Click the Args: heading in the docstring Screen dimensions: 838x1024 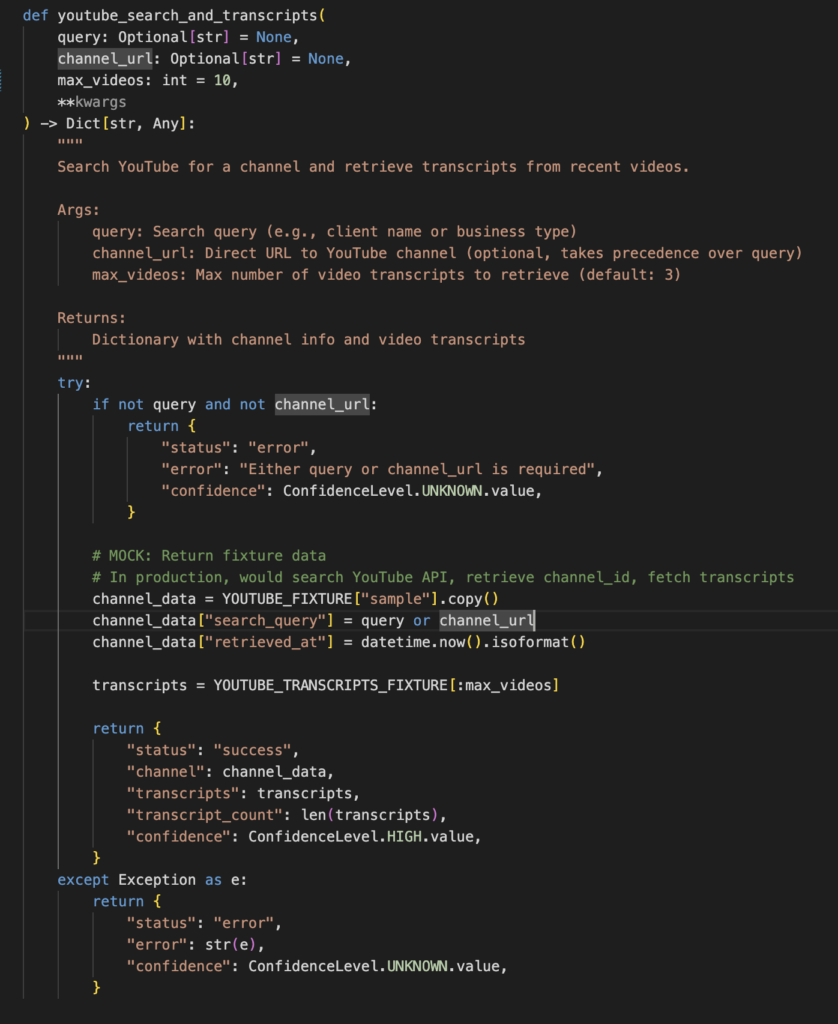point(78,210)
